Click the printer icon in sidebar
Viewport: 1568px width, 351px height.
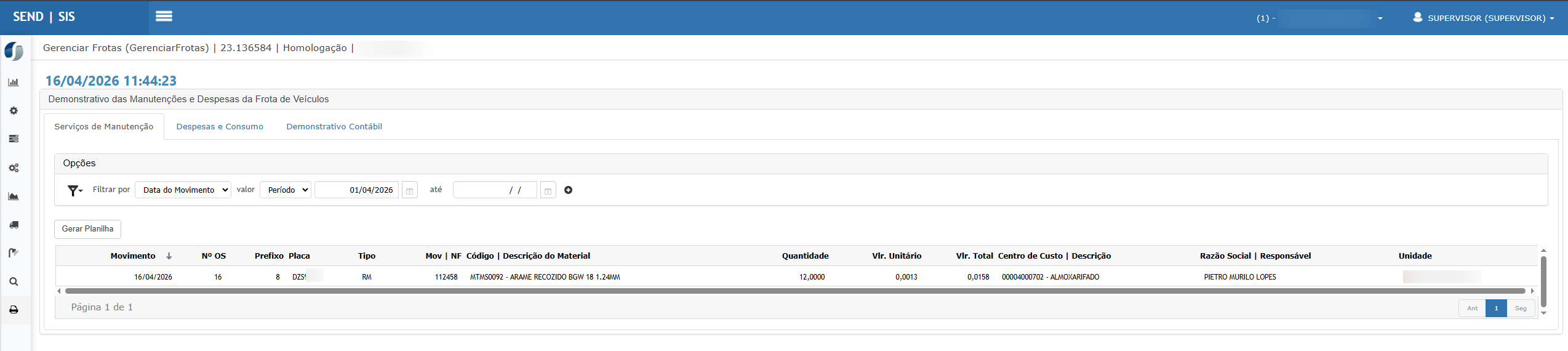coord(14,310)
